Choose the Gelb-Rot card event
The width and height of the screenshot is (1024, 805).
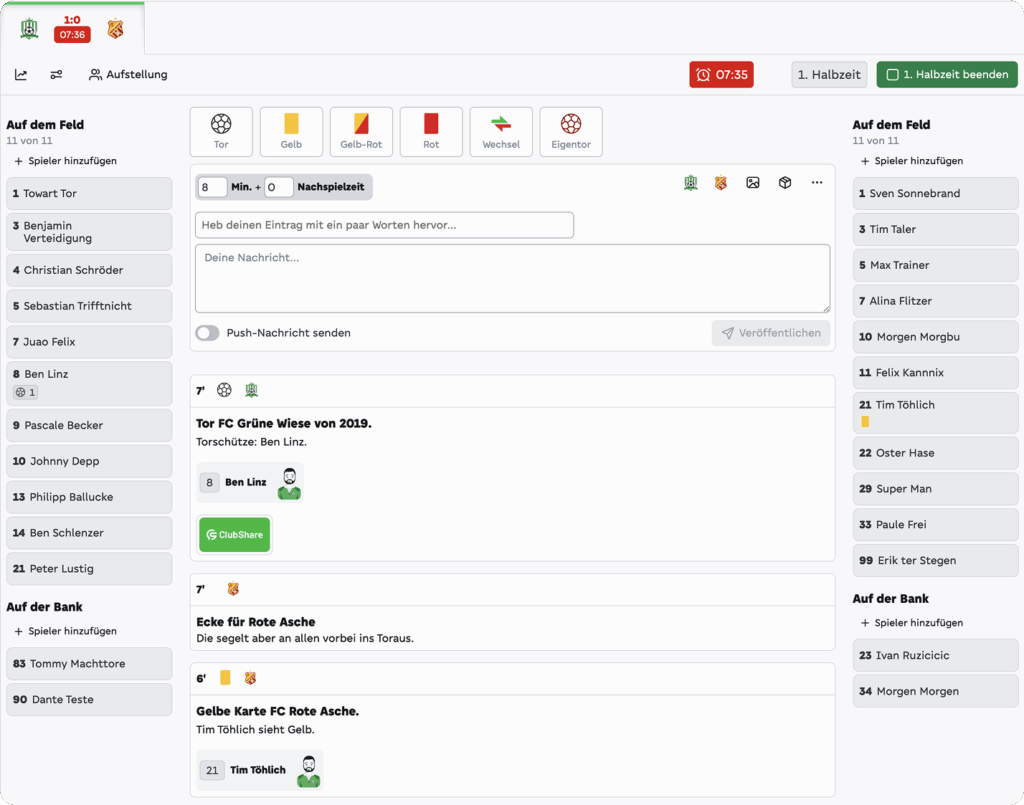(x=361, y=132)
